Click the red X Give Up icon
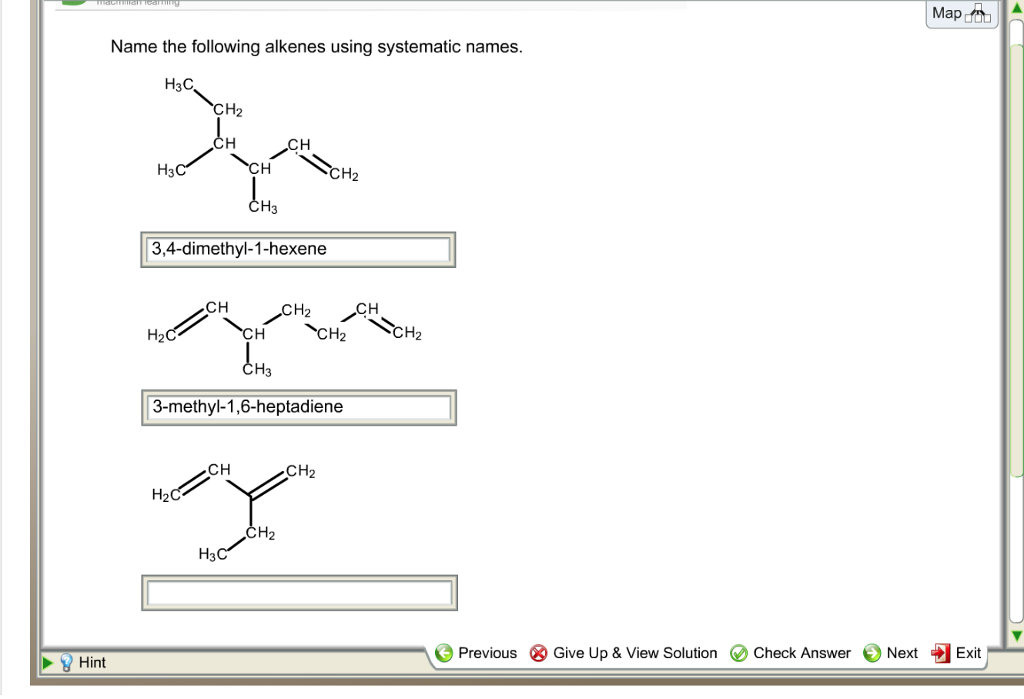Viewport: 1024px width, 699px height. [538, 653]
